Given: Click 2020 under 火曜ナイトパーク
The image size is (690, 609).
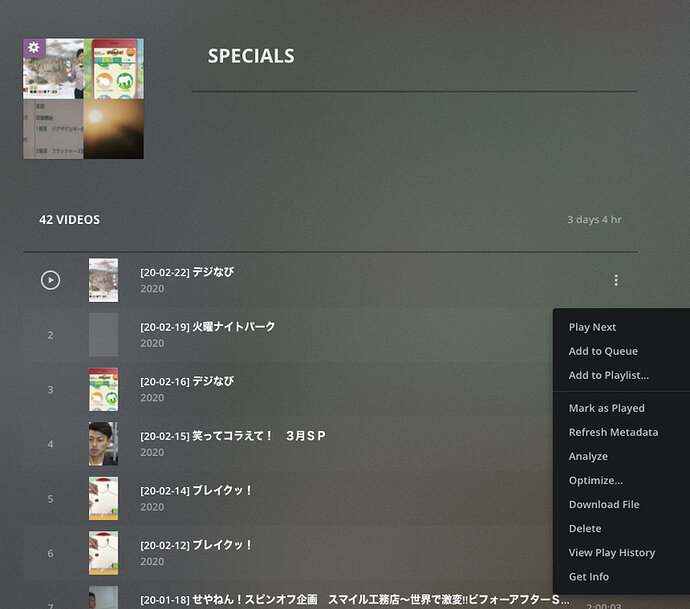Looking at the screenshot, I should [x=152, y=343].
